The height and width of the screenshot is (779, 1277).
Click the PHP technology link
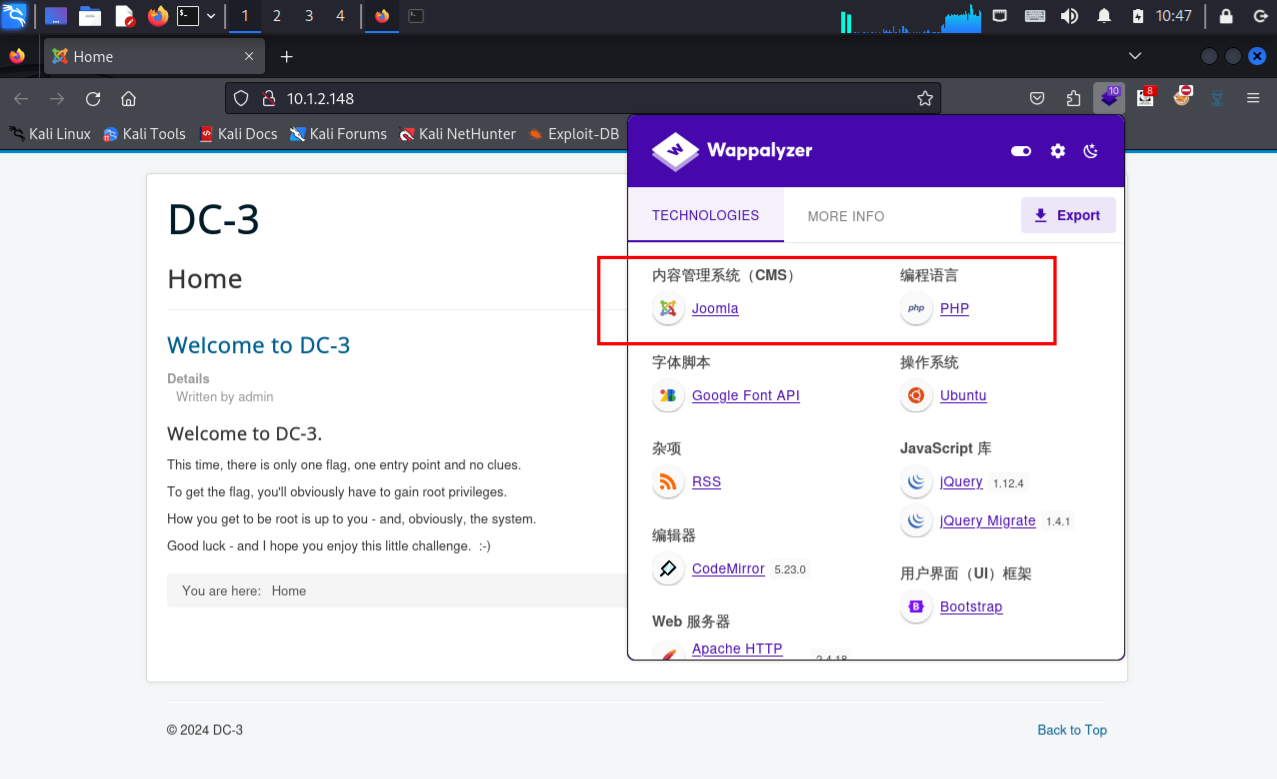(x=955, y=308)
